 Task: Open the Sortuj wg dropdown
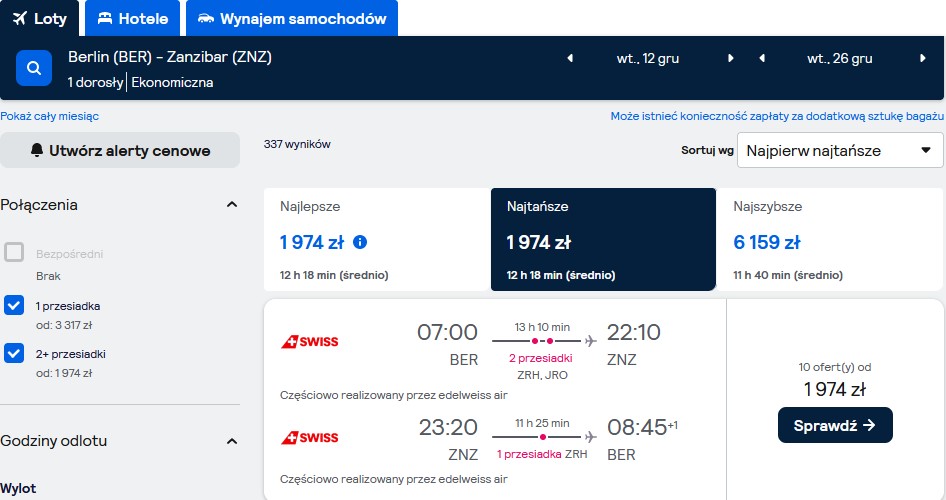click(x=840, y=150)
